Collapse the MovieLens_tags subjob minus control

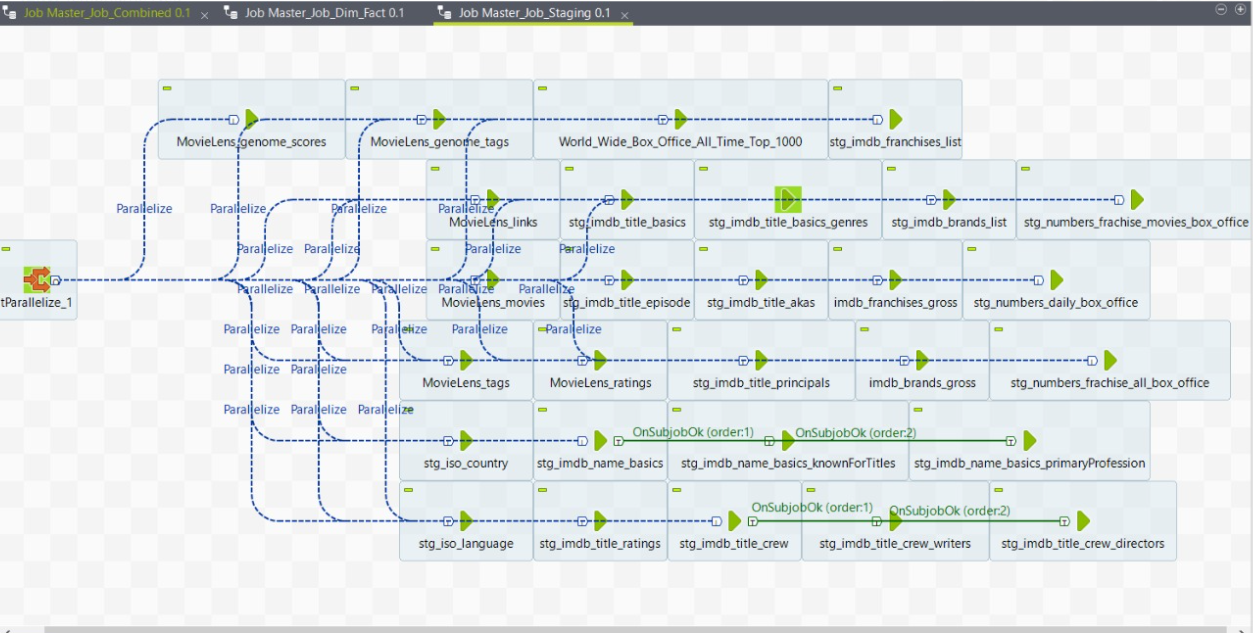point(406,327)
